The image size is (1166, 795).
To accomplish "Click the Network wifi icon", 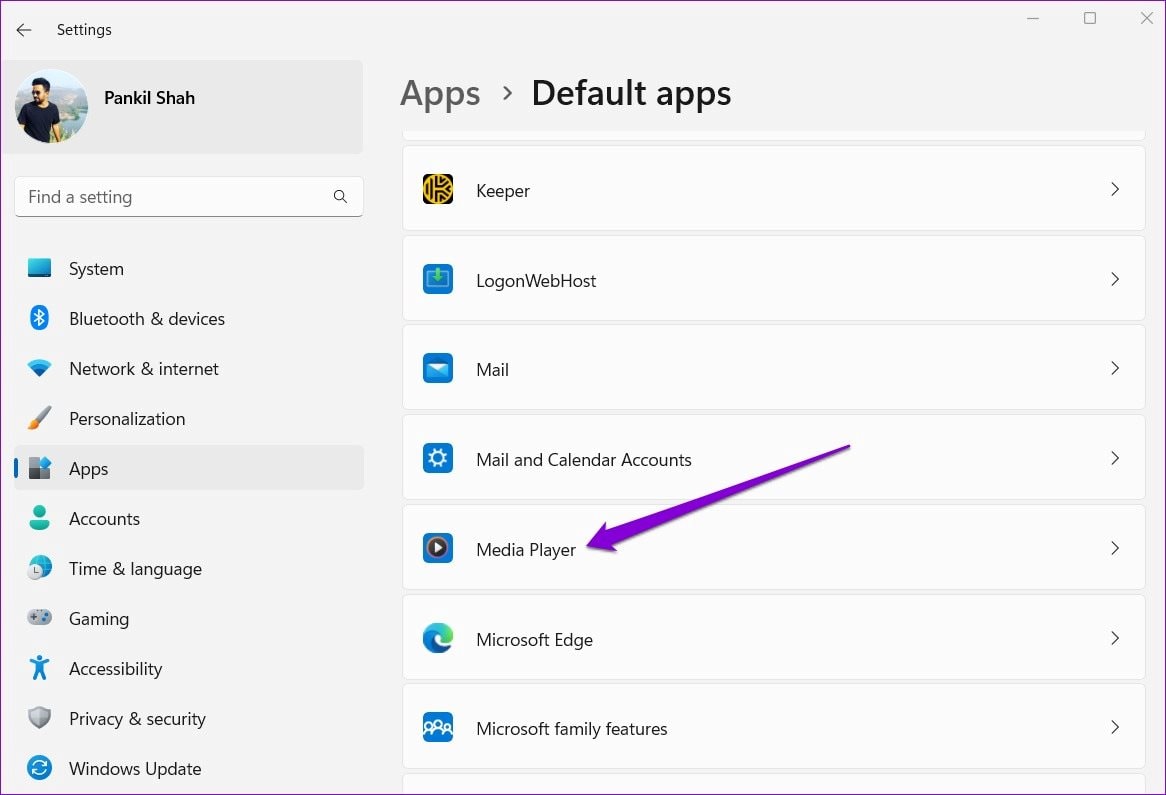I will pos(39,368).
